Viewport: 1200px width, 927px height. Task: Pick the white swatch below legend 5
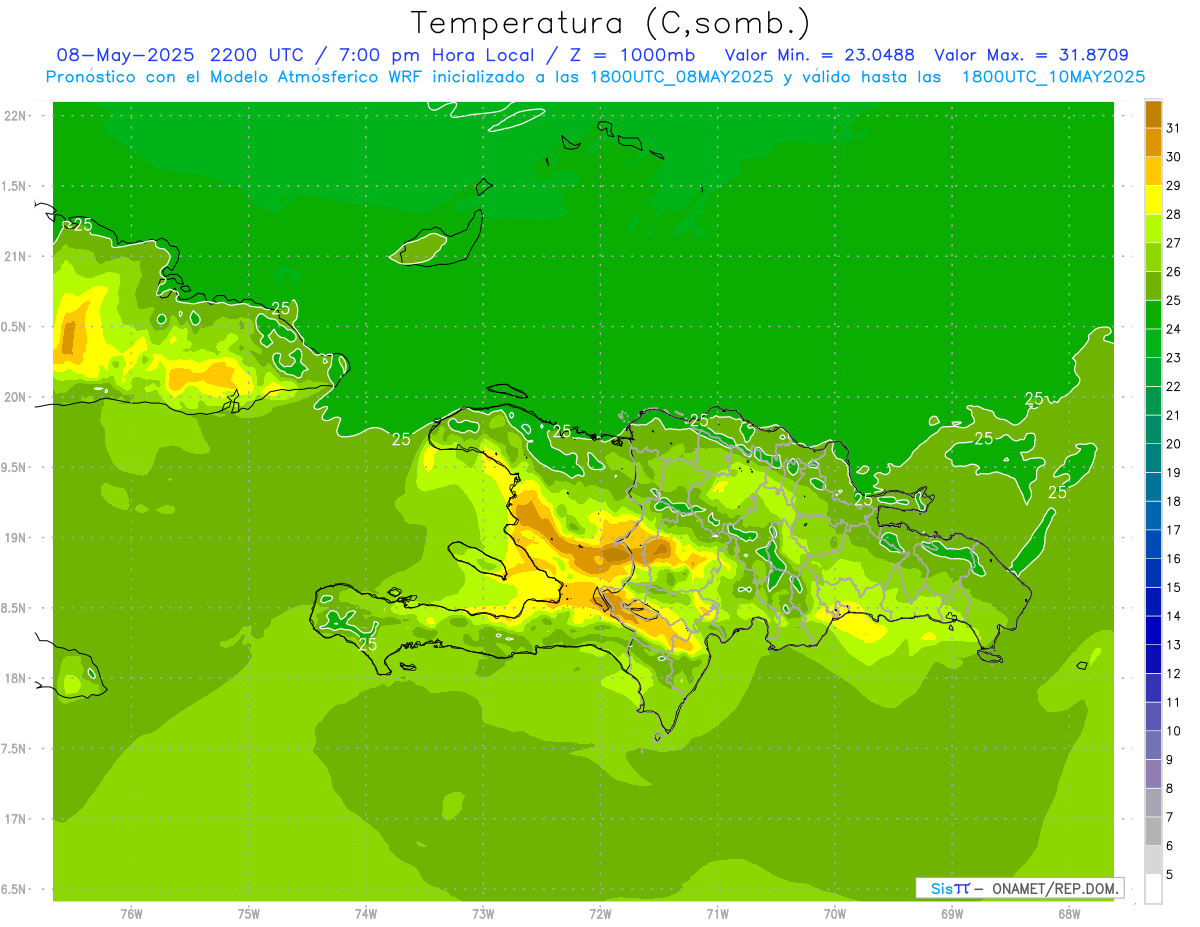point(1153,889)
